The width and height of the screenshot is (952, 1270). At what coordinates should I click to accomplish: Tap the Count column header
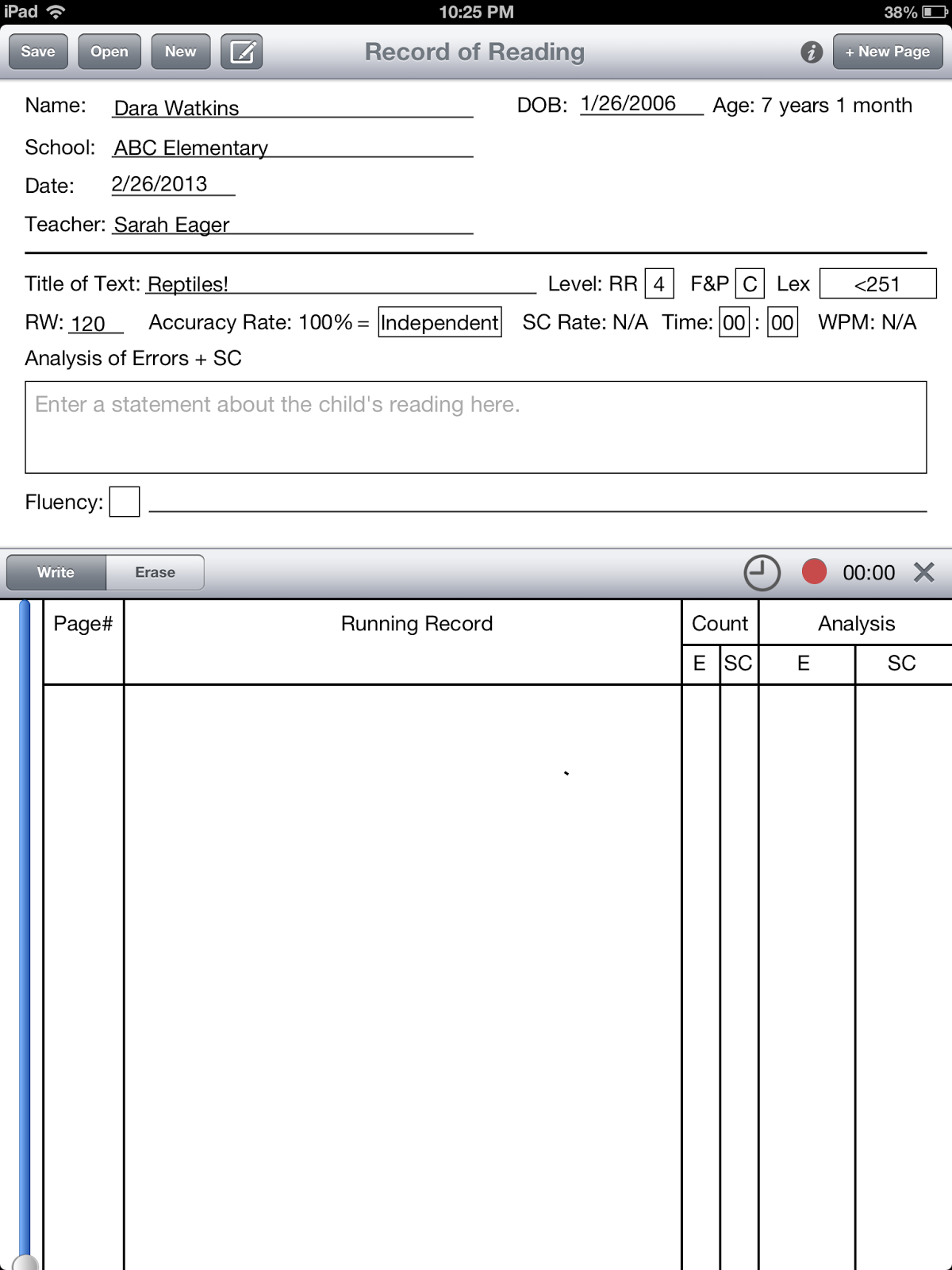tap(720, 624)
